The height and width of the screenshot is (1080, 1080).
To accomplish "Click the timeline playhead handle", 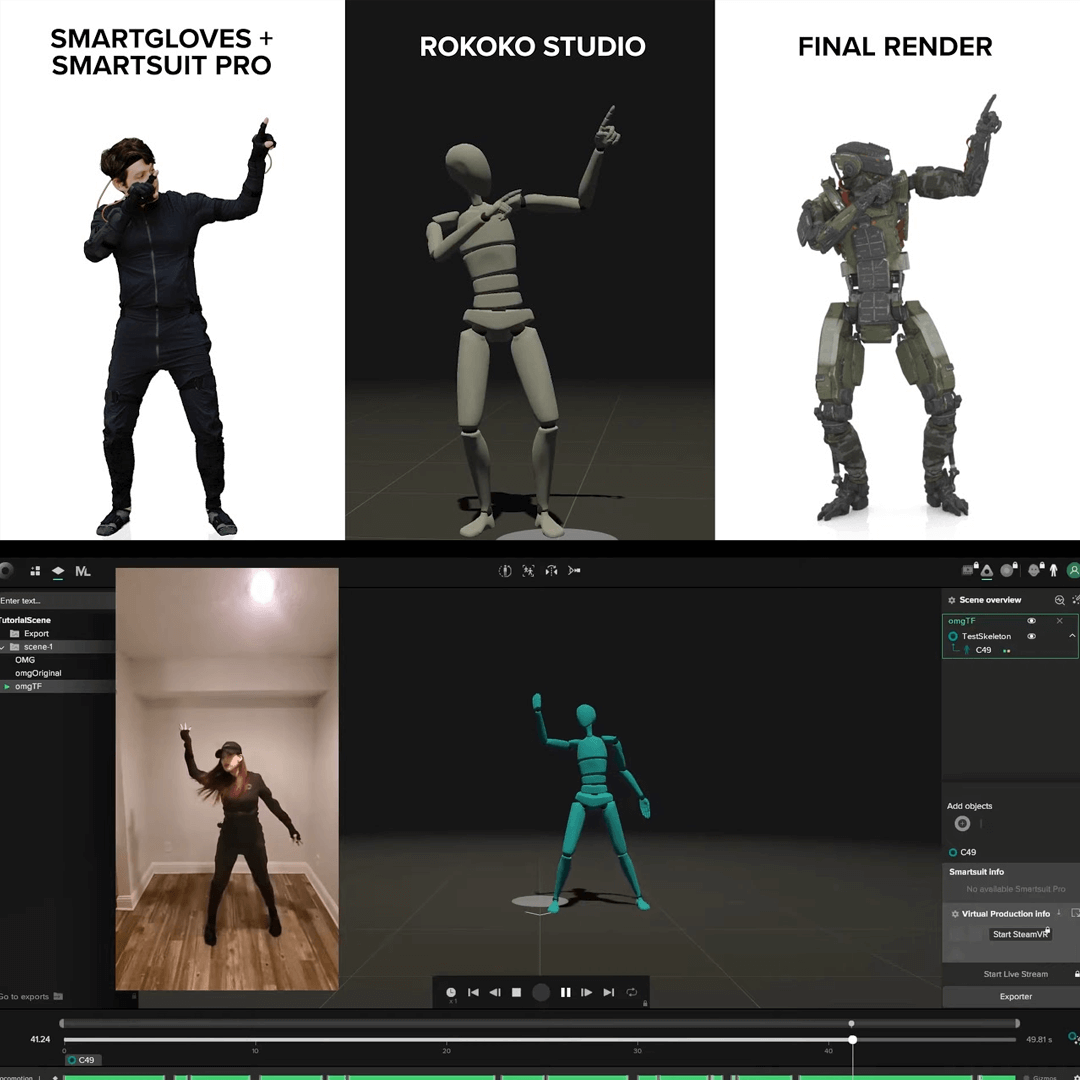I will tap(853, 1039).
